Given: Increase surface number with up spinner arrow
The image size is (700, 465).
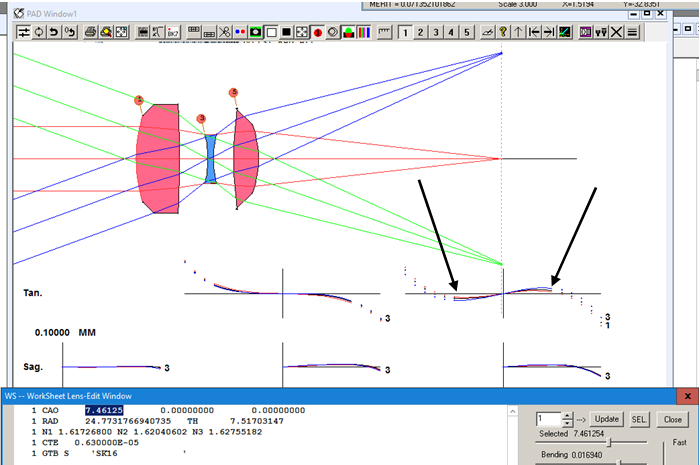Looking at the screenshot, I should click(567, 416).
